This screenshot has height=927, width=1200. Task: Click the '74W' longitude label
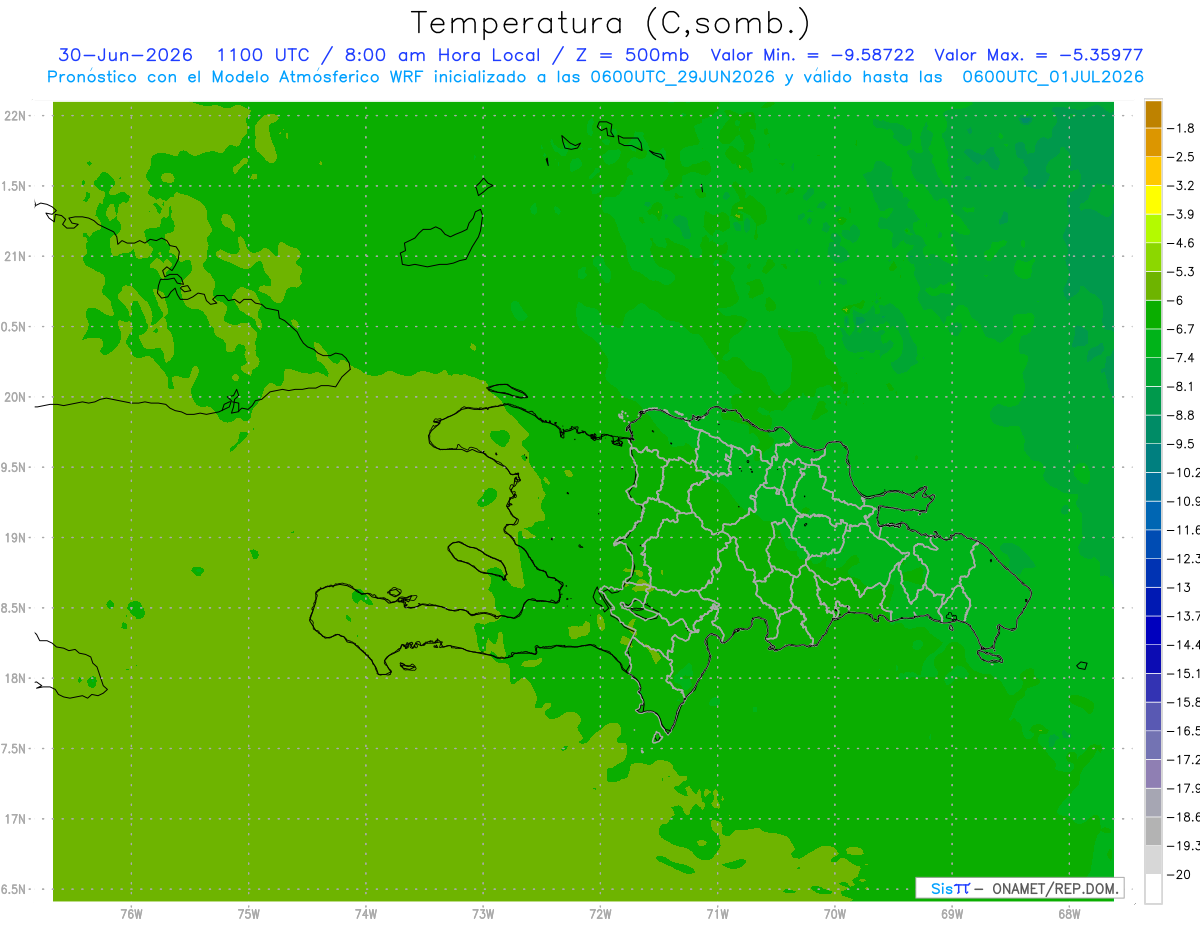[366, 914]
